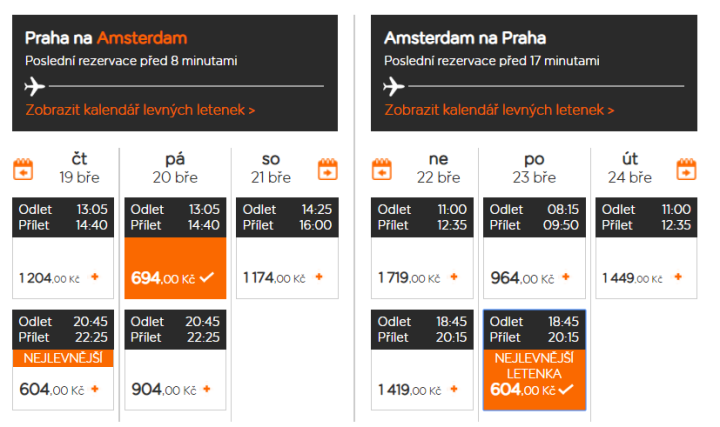Image resolution: width=720 pixels, height=427 pixels.
Task: Open the low fare calendar for Amsterdam–Praha
Action: (x=499, y=110)
